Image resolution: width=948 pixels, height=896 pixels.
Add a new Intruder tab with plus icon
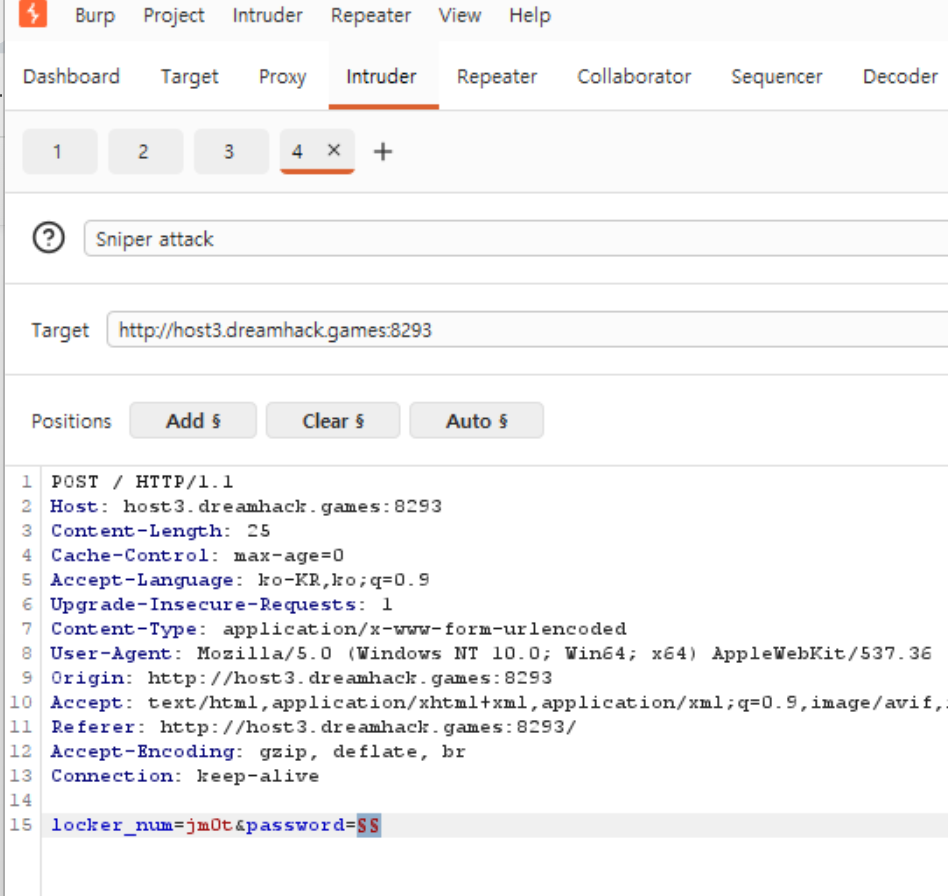pos(383,151)
